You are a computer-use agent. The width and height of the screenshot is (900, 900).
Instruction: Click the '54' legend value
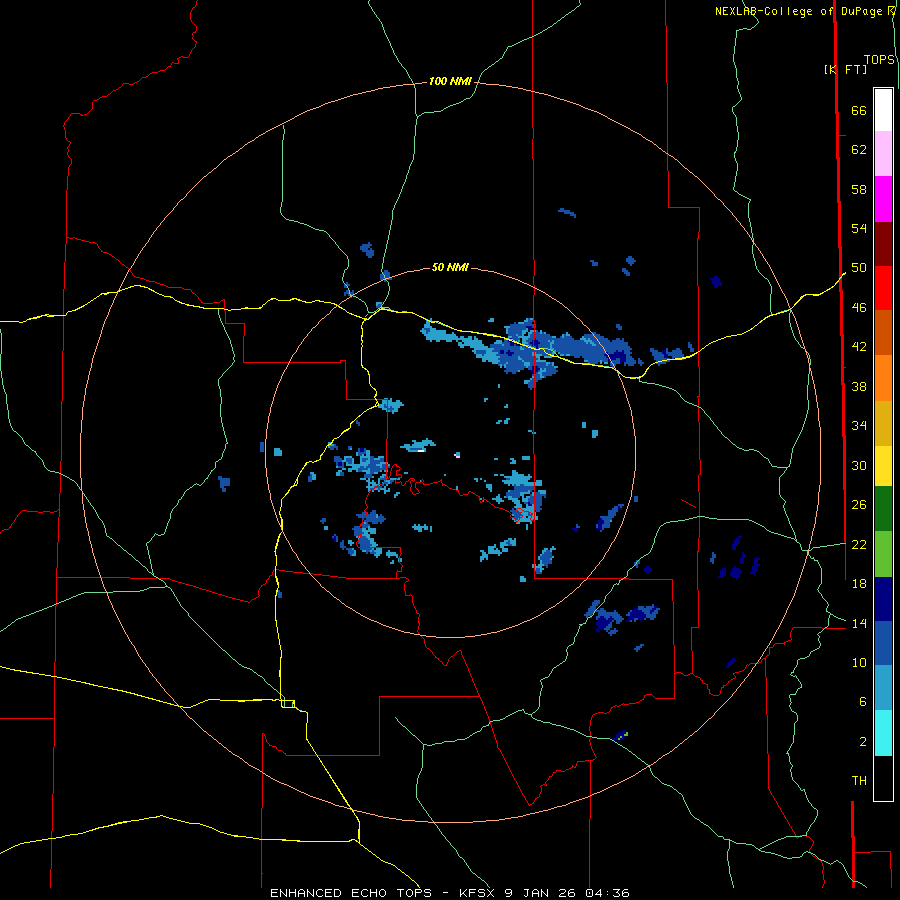click(x=859, y=228)
